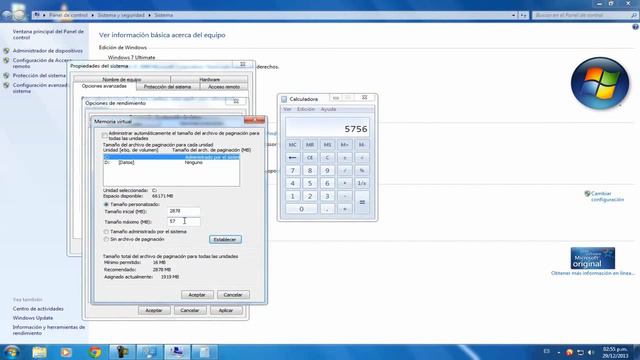Screen dimensions: 640x360
Task: Click the Establecer button
Action: 225,240
